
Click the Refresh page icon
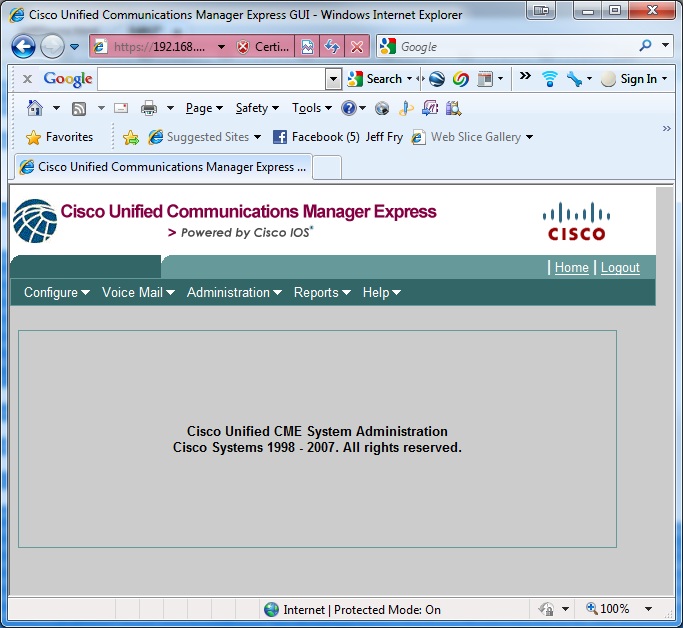point(332,47)
